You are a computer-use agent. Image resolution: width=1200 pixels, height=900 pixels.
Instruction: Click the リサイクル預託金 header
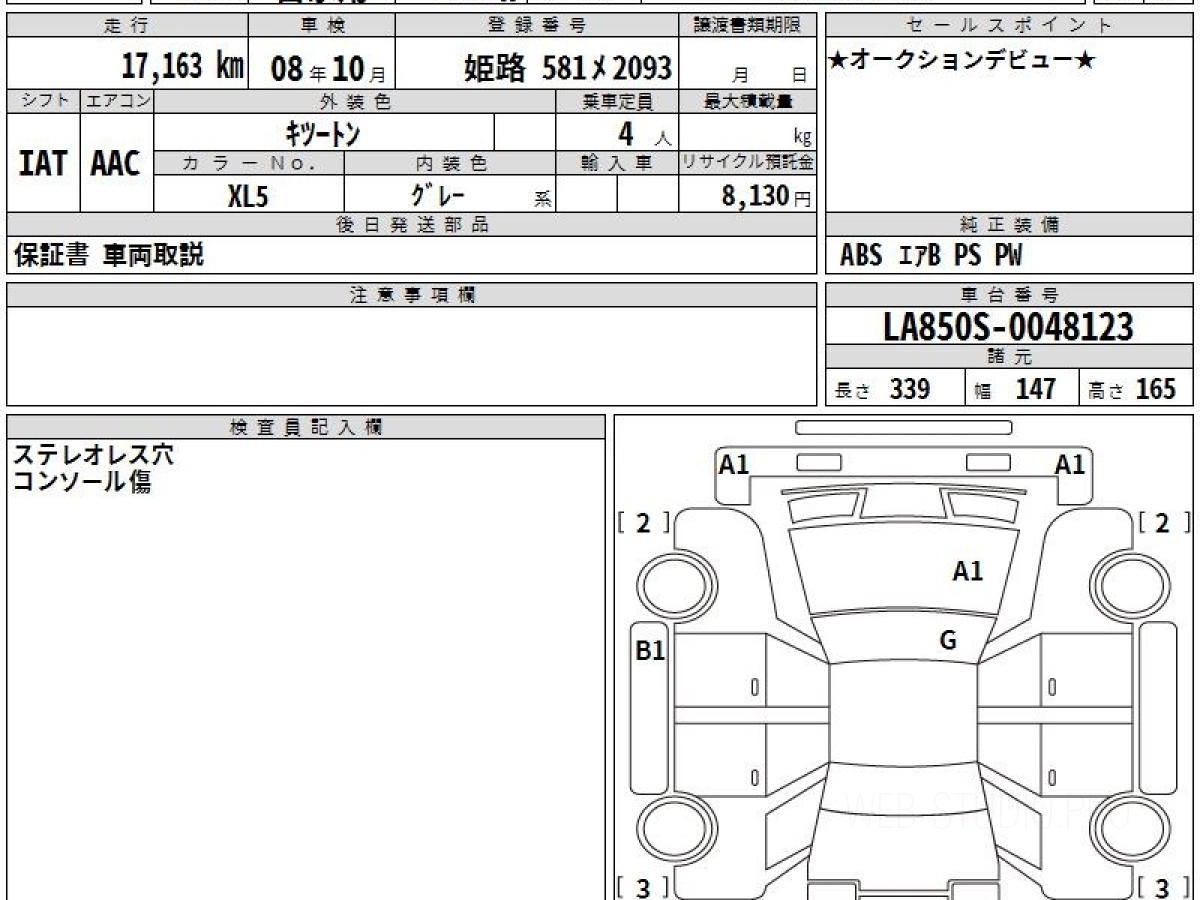[748, 163]
